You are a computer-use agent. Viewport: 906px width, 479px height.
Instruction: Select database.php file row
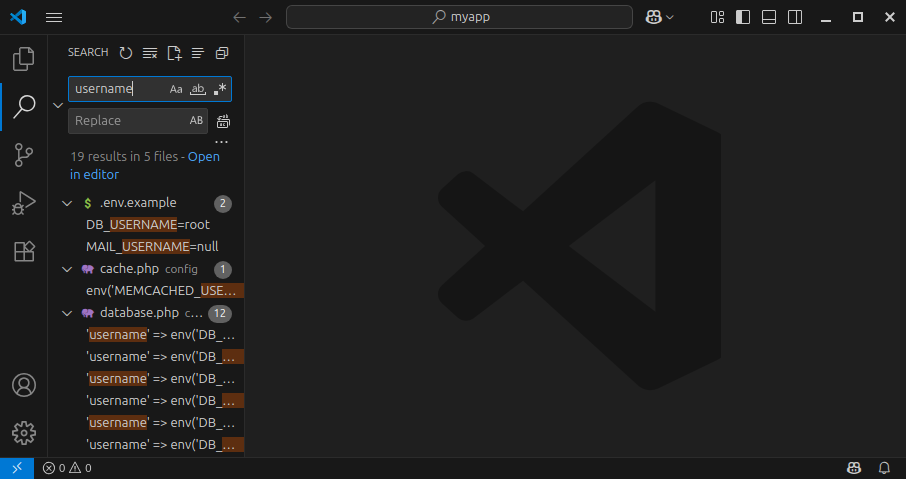[146, 313]
